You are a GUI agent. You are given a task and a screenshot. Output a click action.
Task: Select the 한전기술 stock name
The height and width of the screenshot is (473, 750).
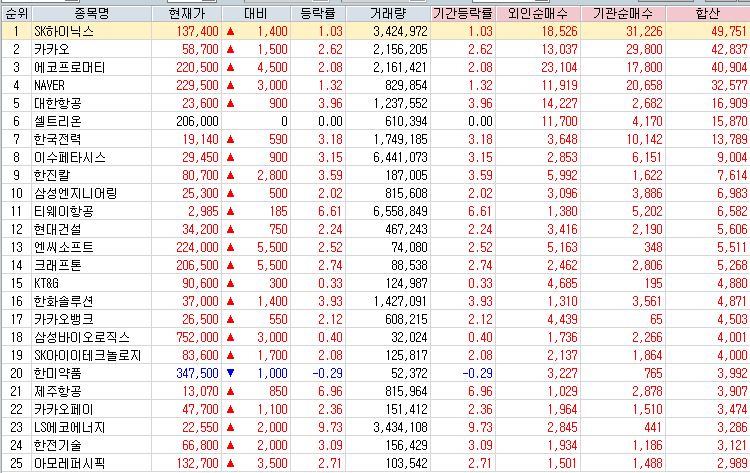[x=57, y=445]
